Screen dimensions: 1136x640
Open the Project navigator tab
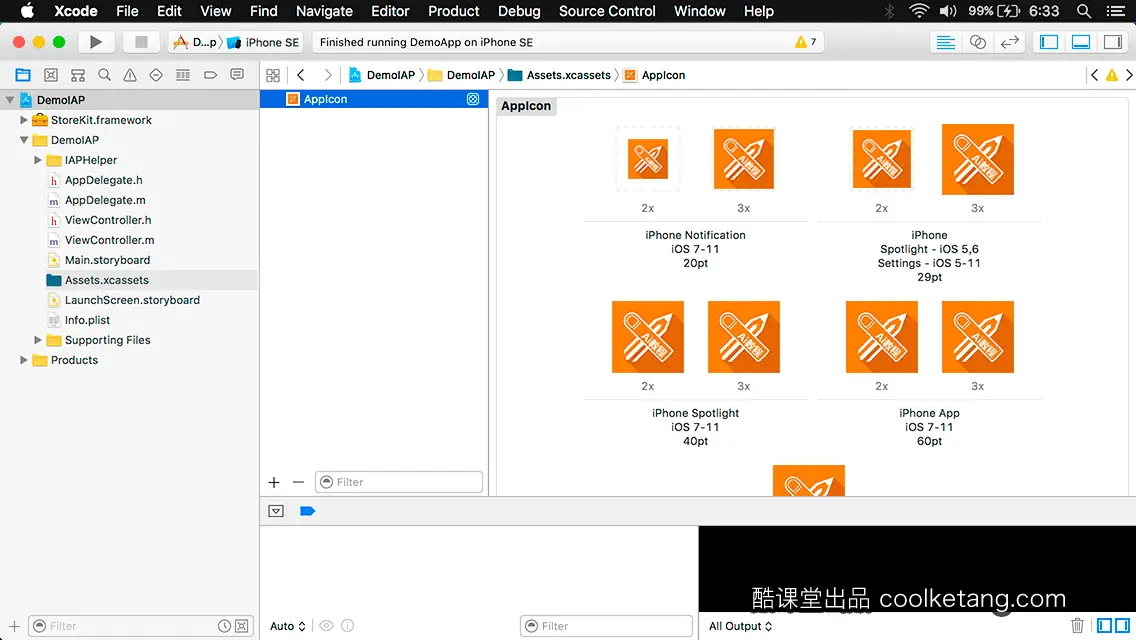(x=23, y=75)
